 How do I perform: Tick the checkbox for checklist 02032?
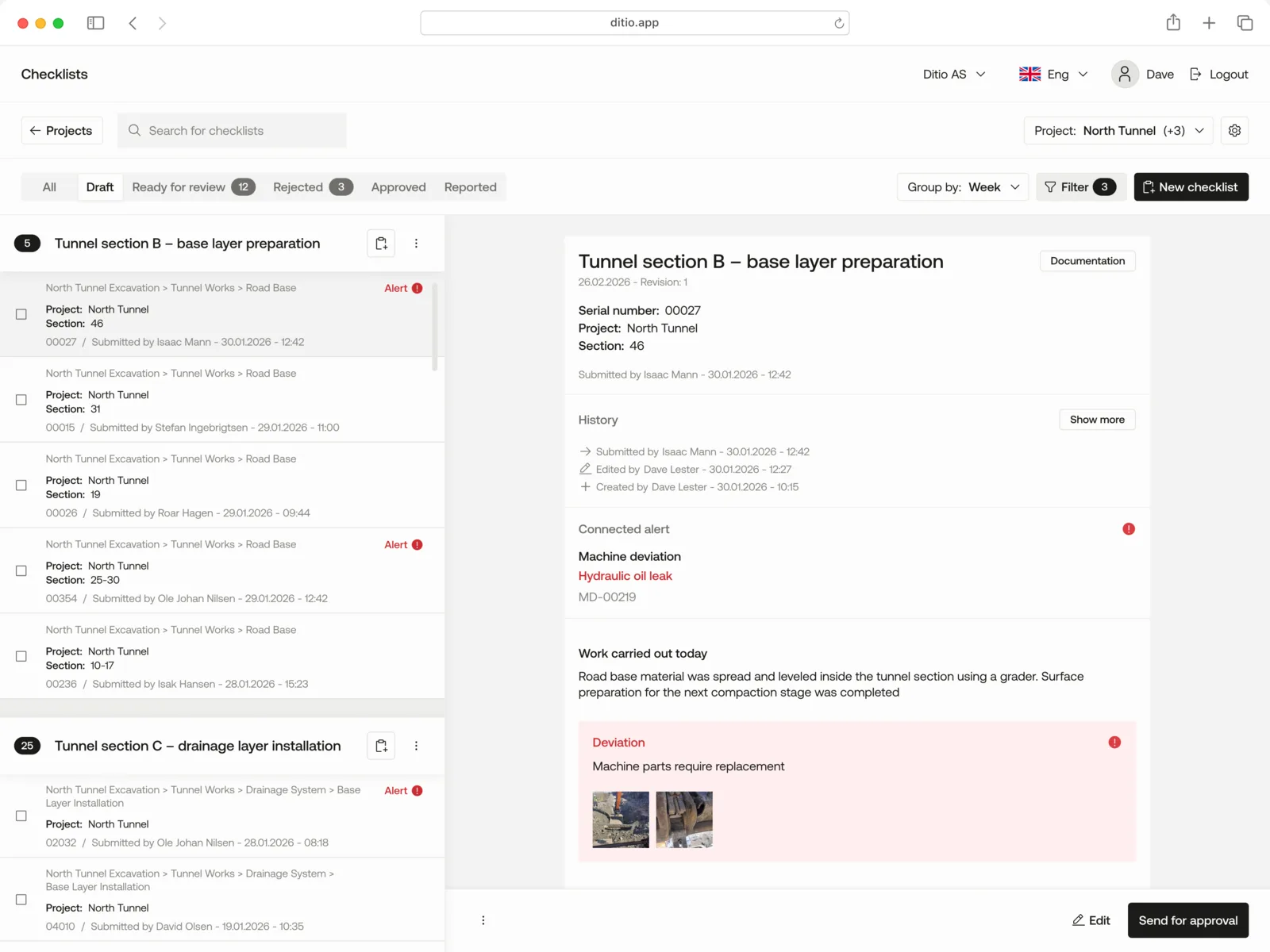[x=21, y=815]
